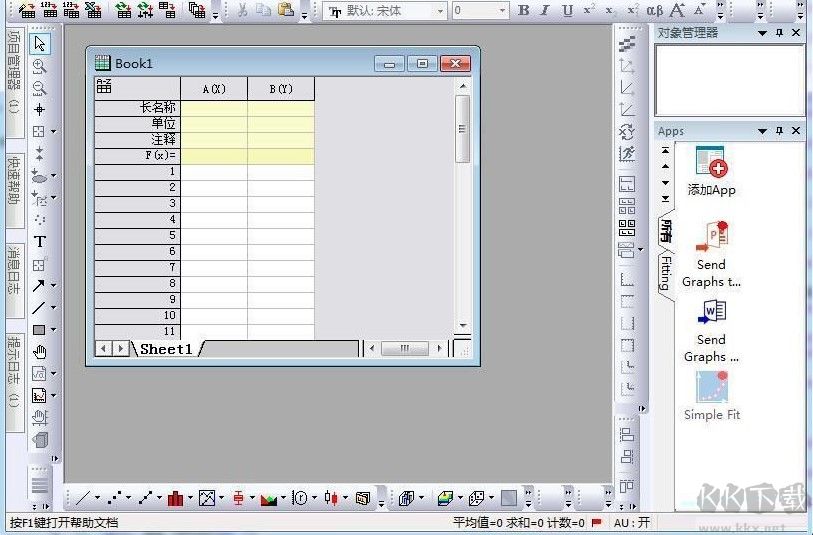Select the Arrow drawing tool
813x535 pixels.
39,286
